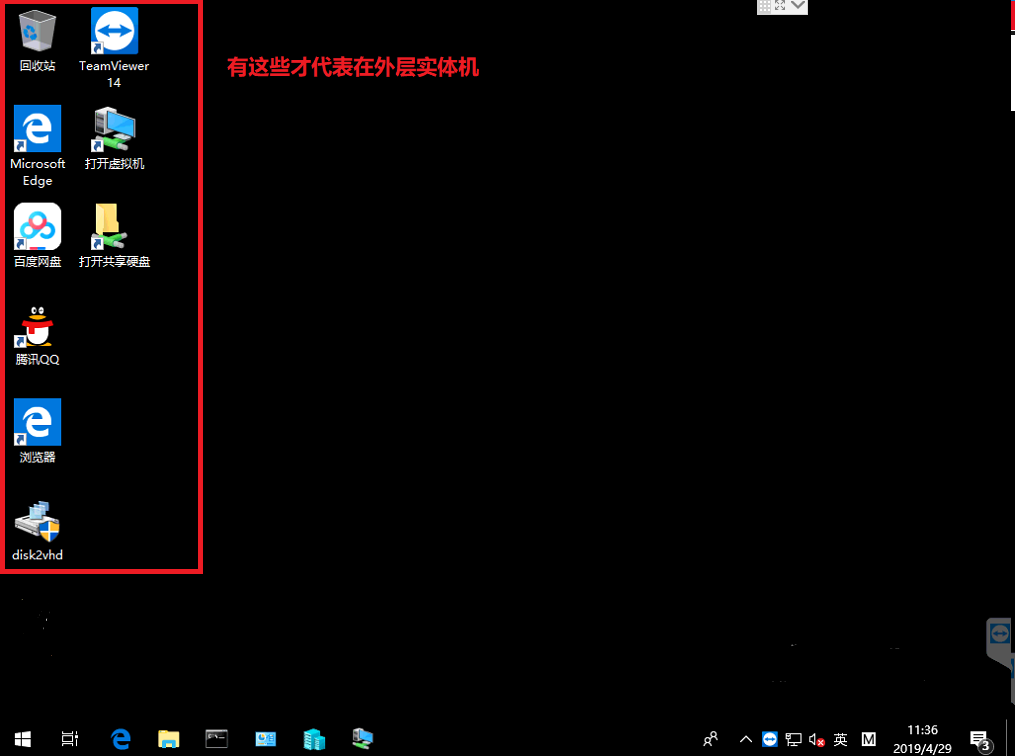Open Task View on the taskbar
The width and height of the screenshot is (1015, 756).
click(x=70, y=739)
